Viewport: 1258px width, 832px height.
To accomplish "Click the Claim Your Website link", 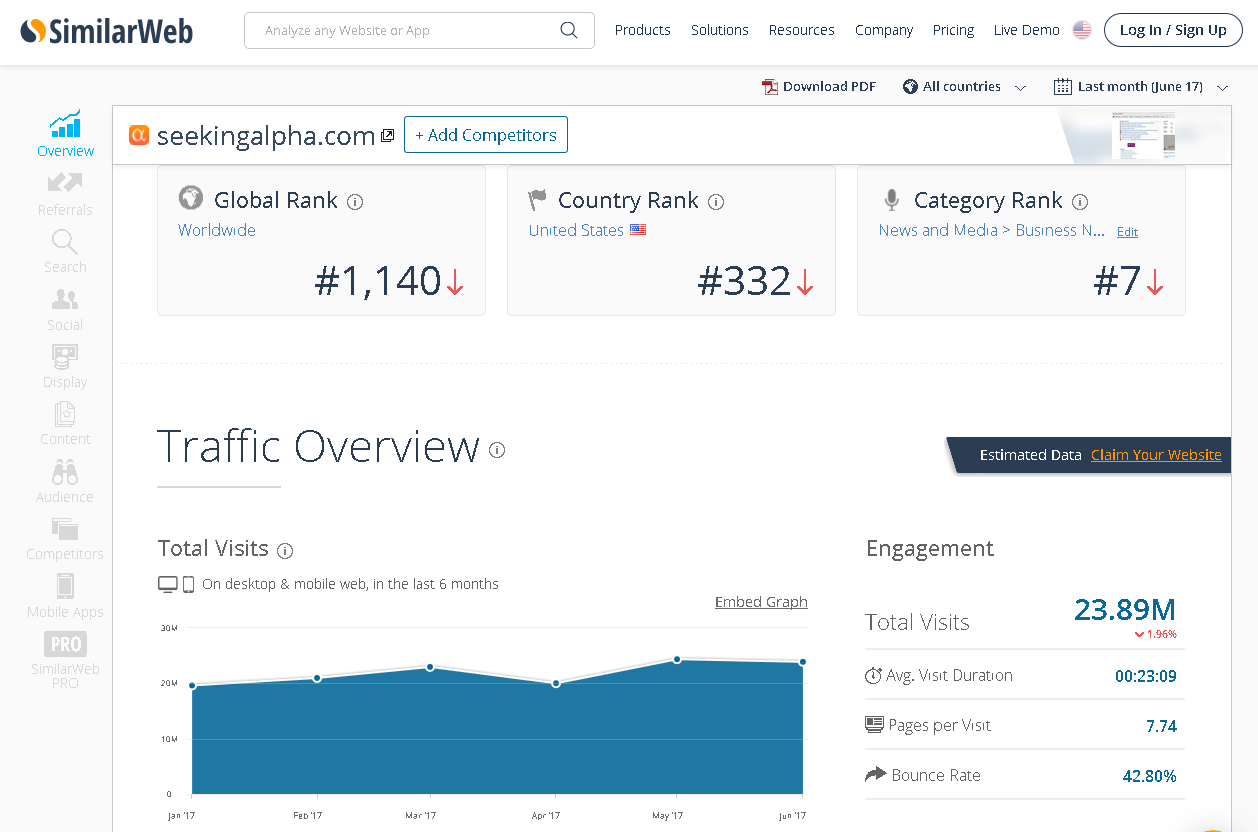I will tap(1156, 455).
